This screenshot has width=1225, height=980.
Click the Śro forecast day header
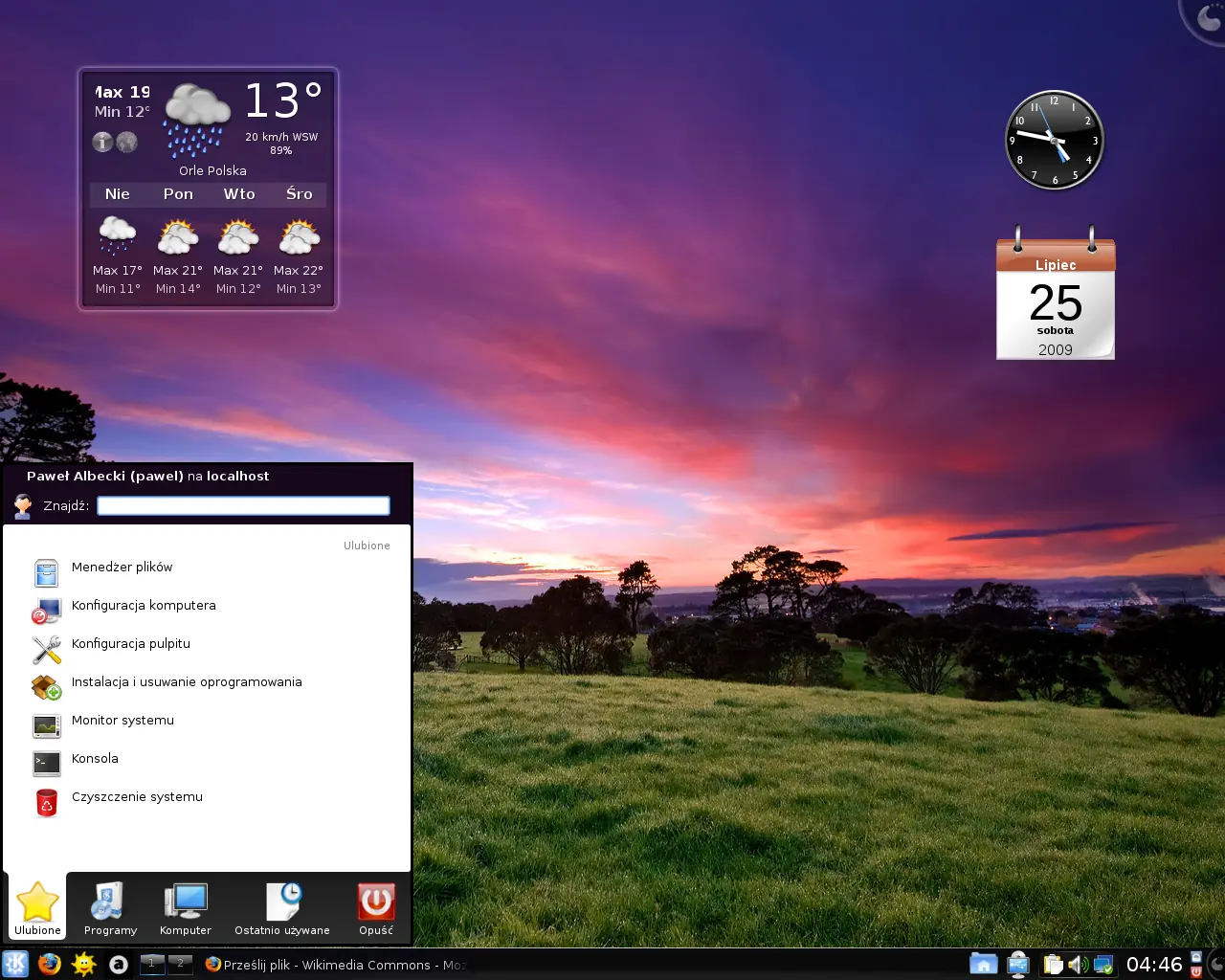click(x=300, y=194)
